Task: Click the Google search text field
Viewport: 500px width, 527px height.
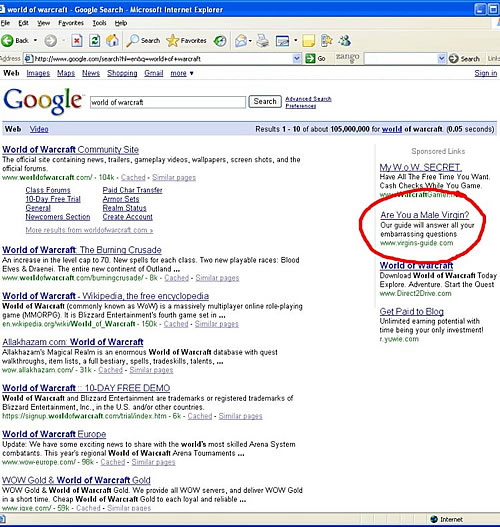Action: (x=168, y=102)
